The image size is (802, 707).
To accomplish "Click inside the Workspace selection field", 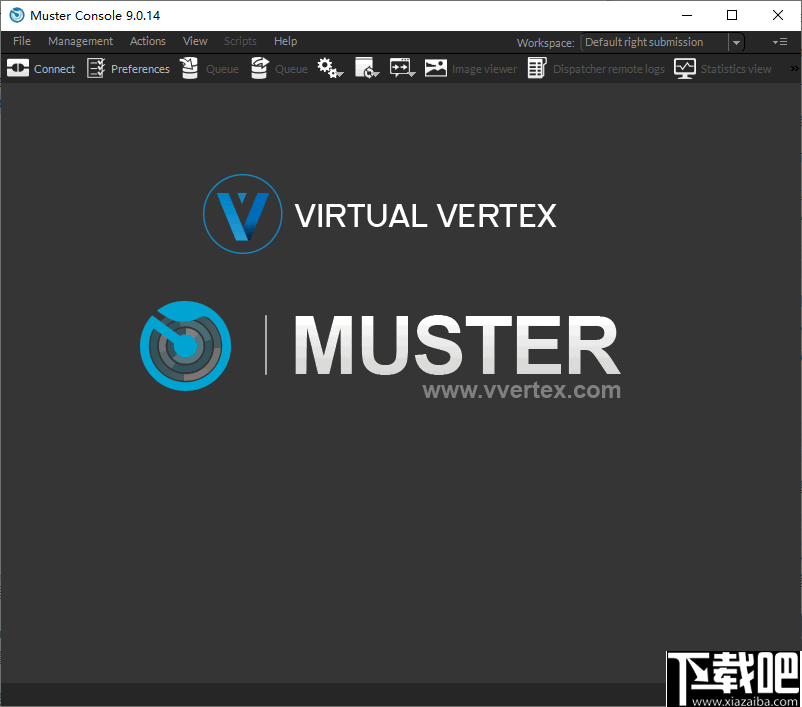I will click(650, 43).
